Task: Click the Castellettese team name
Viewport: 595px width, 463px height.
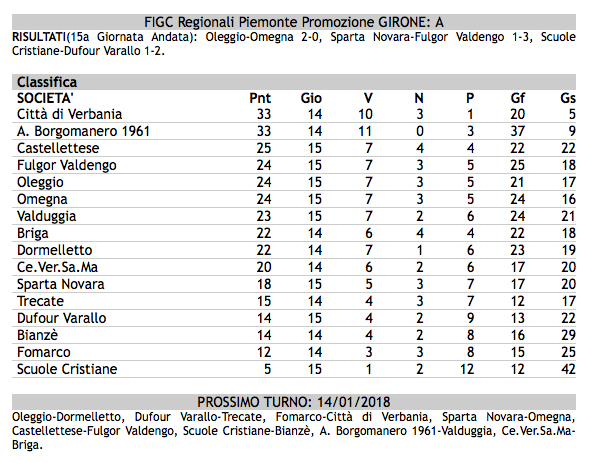Action: [58, 148]
